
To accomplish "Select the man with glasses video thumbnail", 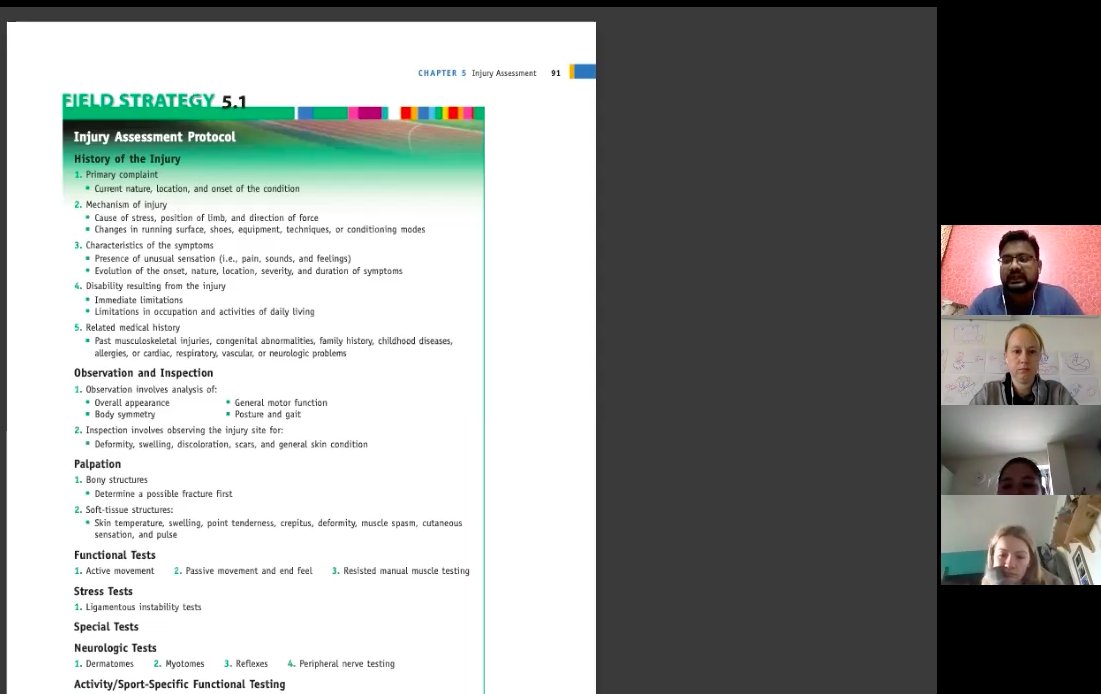I will (x=1021, y=270).
